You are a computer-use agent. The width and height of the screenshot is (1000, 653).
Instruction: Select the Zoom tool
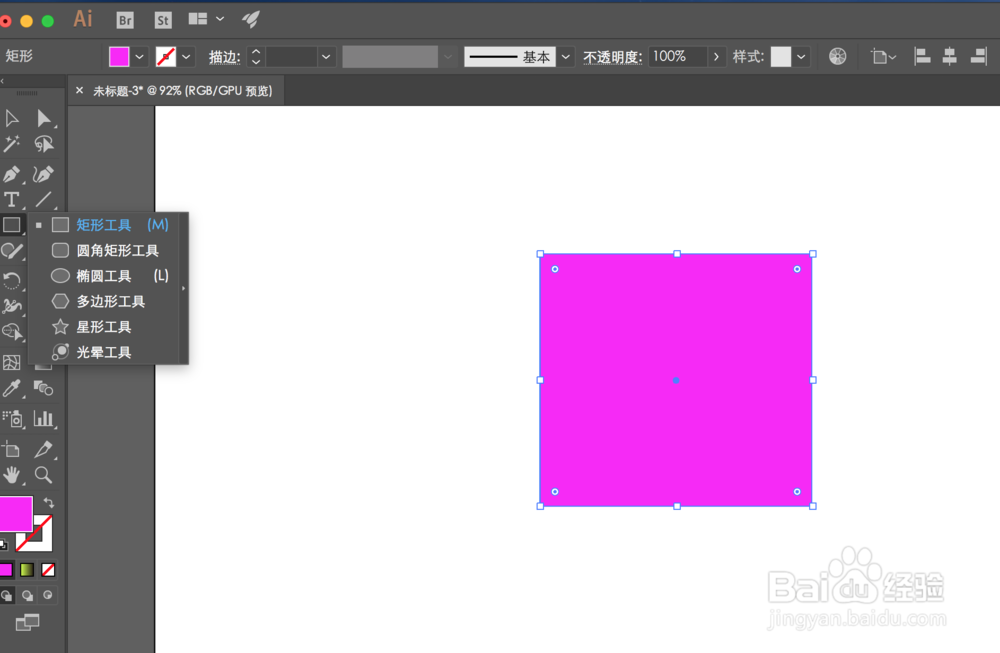click(x=43, y=475)
